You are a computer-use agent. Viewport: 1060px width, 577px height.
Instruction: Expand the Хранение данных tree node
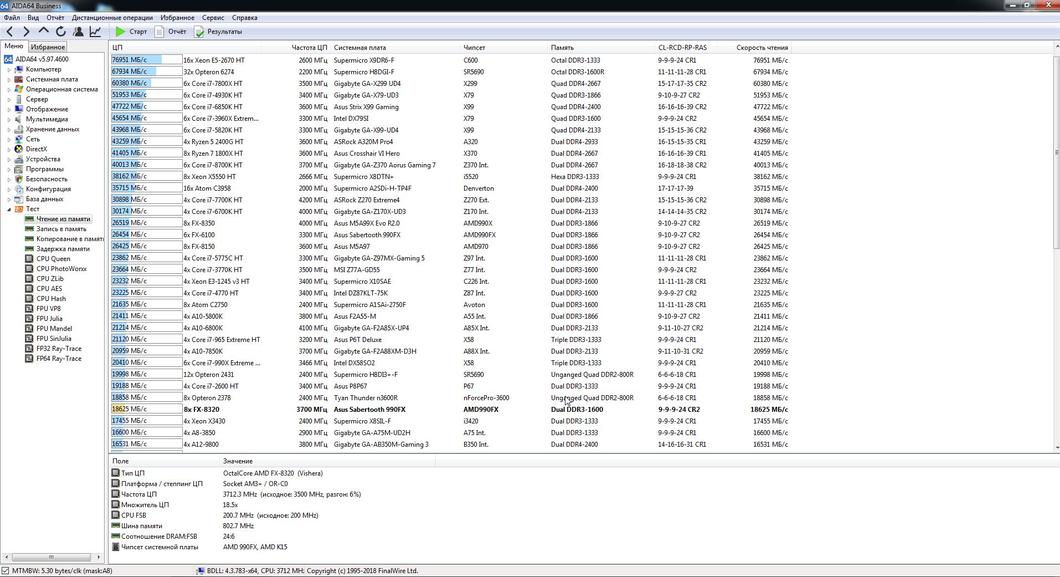[x=9, y=129]
